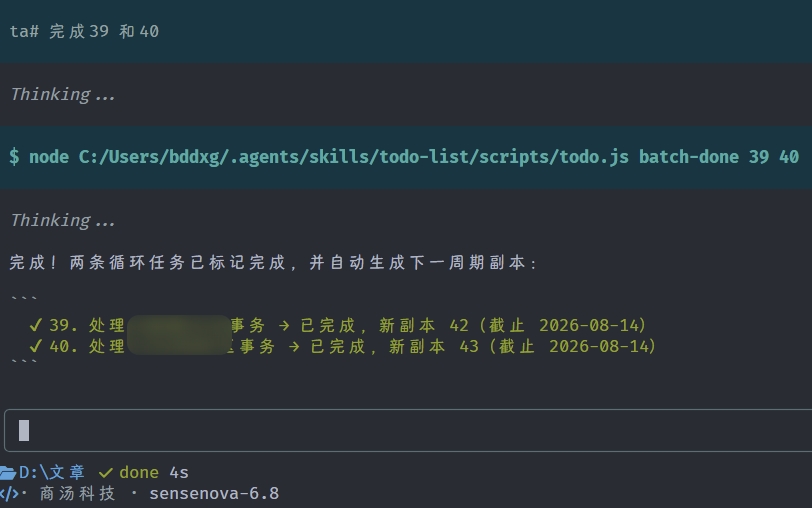The image size is (812, 508).
Task: Click the D:\文章 working directory path
Action: (x=52, y=472)
